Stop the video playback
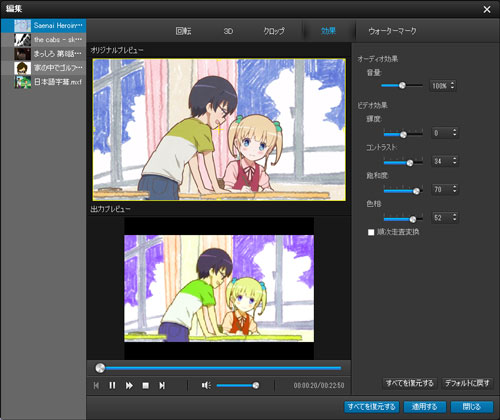Viewport: 500px width, 420px height. pos(146,386)
